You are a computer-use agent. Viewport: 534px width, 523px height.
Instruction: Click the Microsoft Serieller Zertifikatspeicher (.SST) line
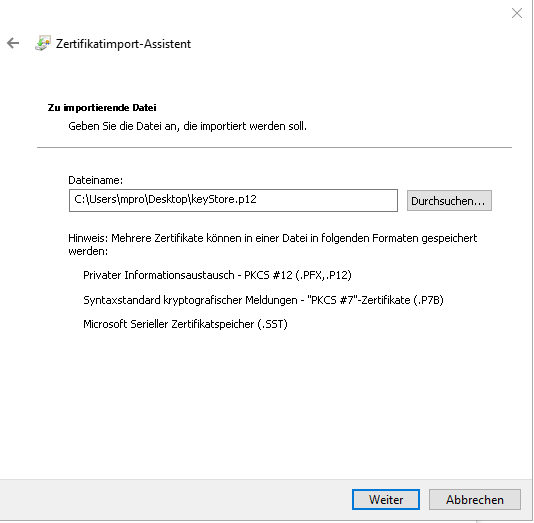pos(185,324)
